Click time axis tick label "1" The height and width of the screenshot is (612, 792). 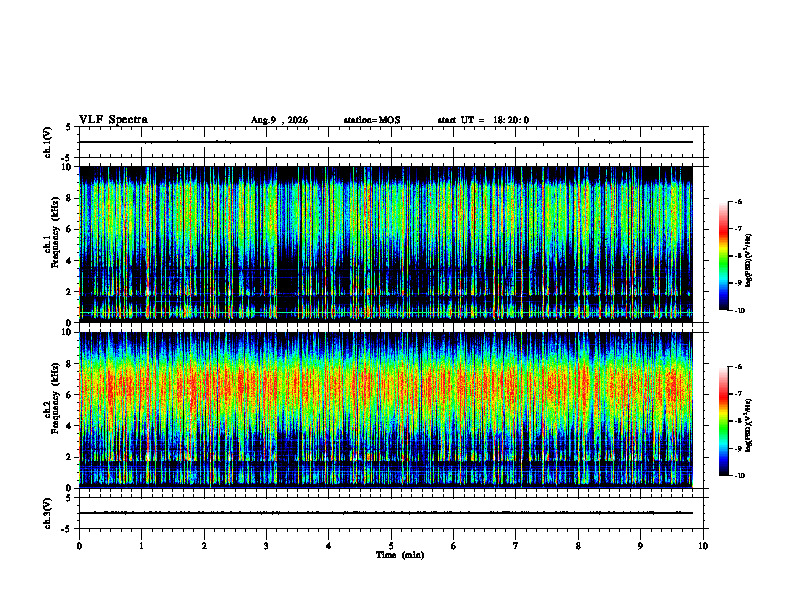[141, 546]
